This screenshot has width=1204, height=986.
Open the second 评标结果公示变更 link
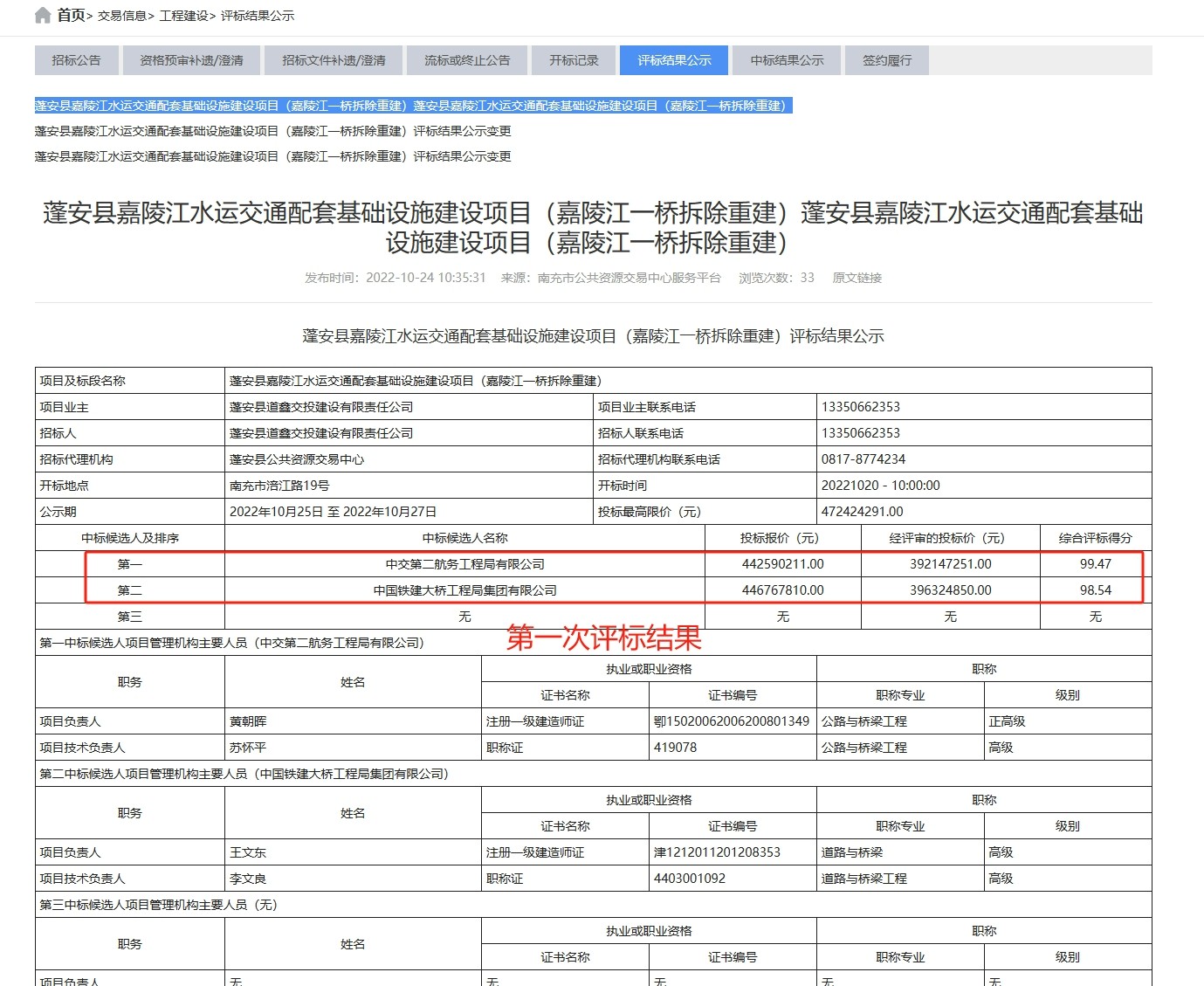(x=273, y=156)
